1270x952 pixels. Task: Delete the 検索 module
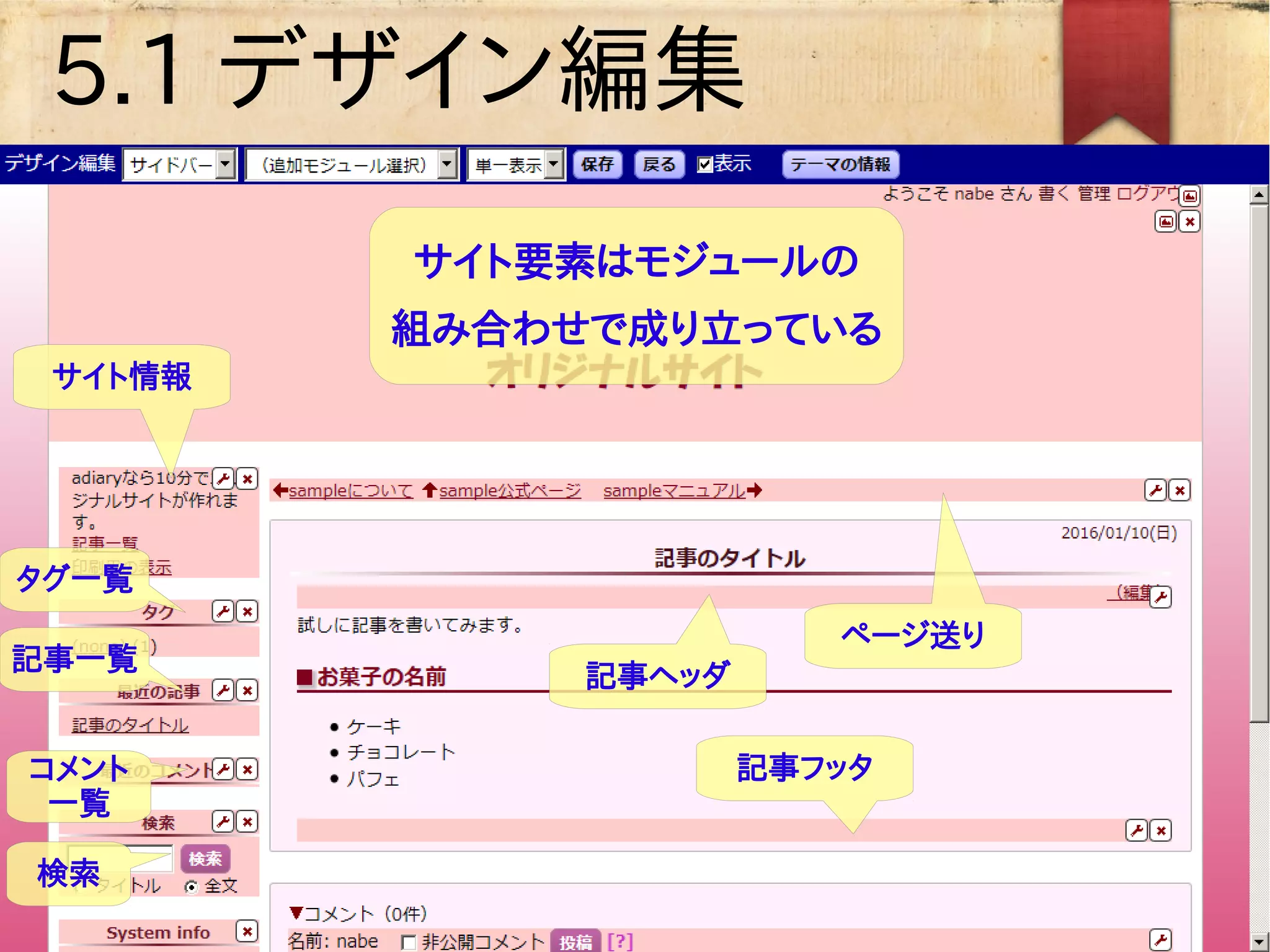point(247,821)
